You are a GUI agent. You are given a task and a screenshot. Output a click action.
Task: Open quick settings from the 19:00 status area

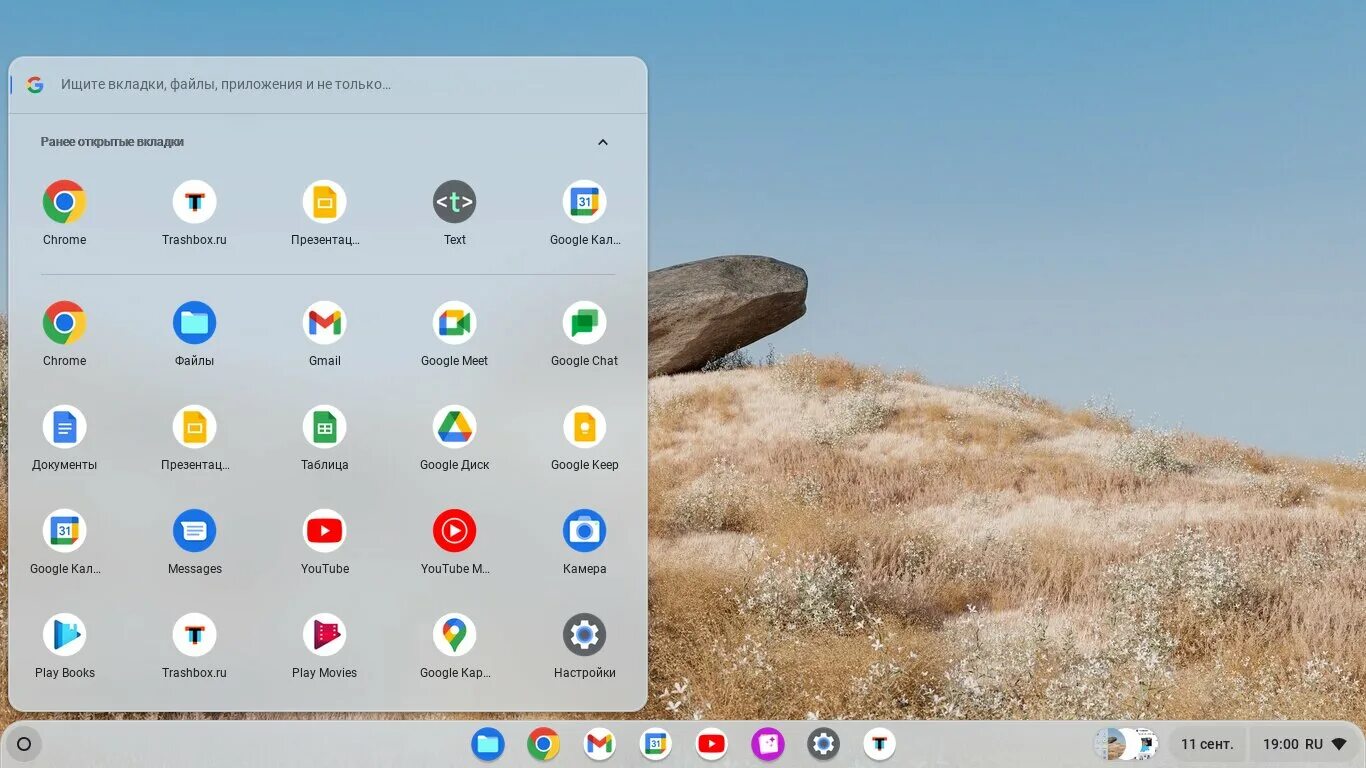tap(1305, 744)
